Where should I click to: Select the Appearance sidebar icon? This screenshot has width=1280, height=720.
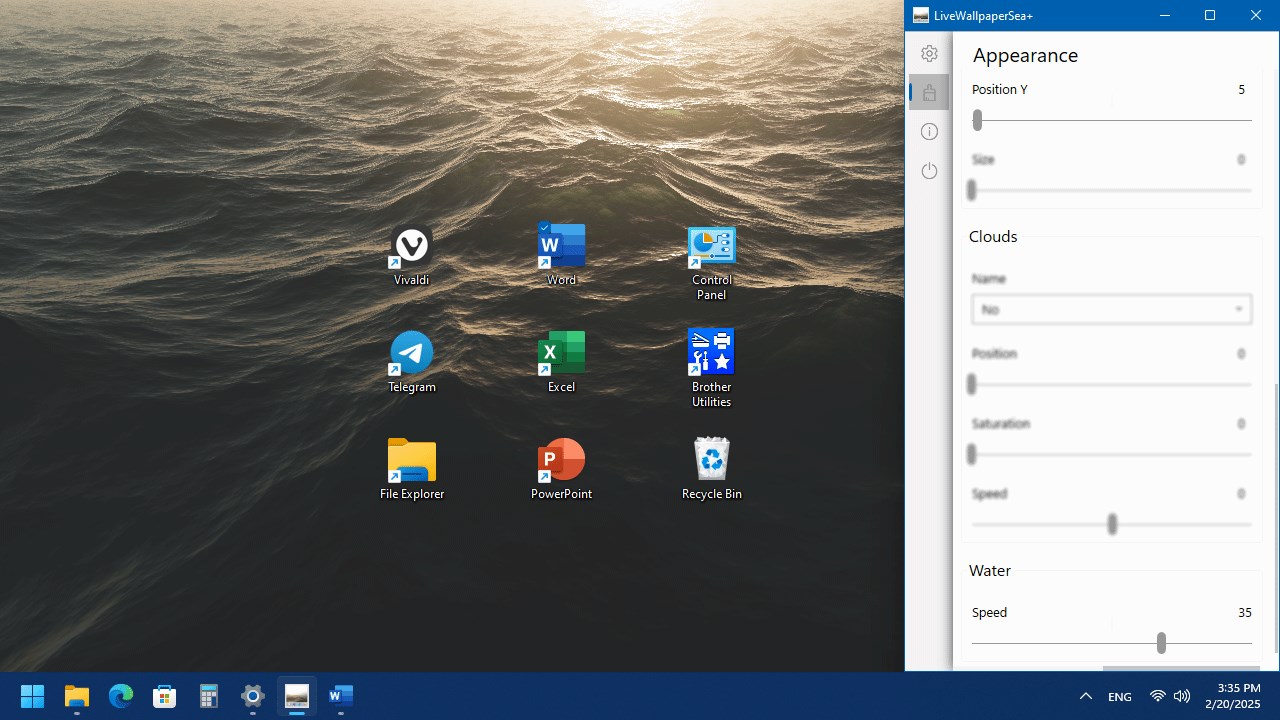click(x=929, y=93)
